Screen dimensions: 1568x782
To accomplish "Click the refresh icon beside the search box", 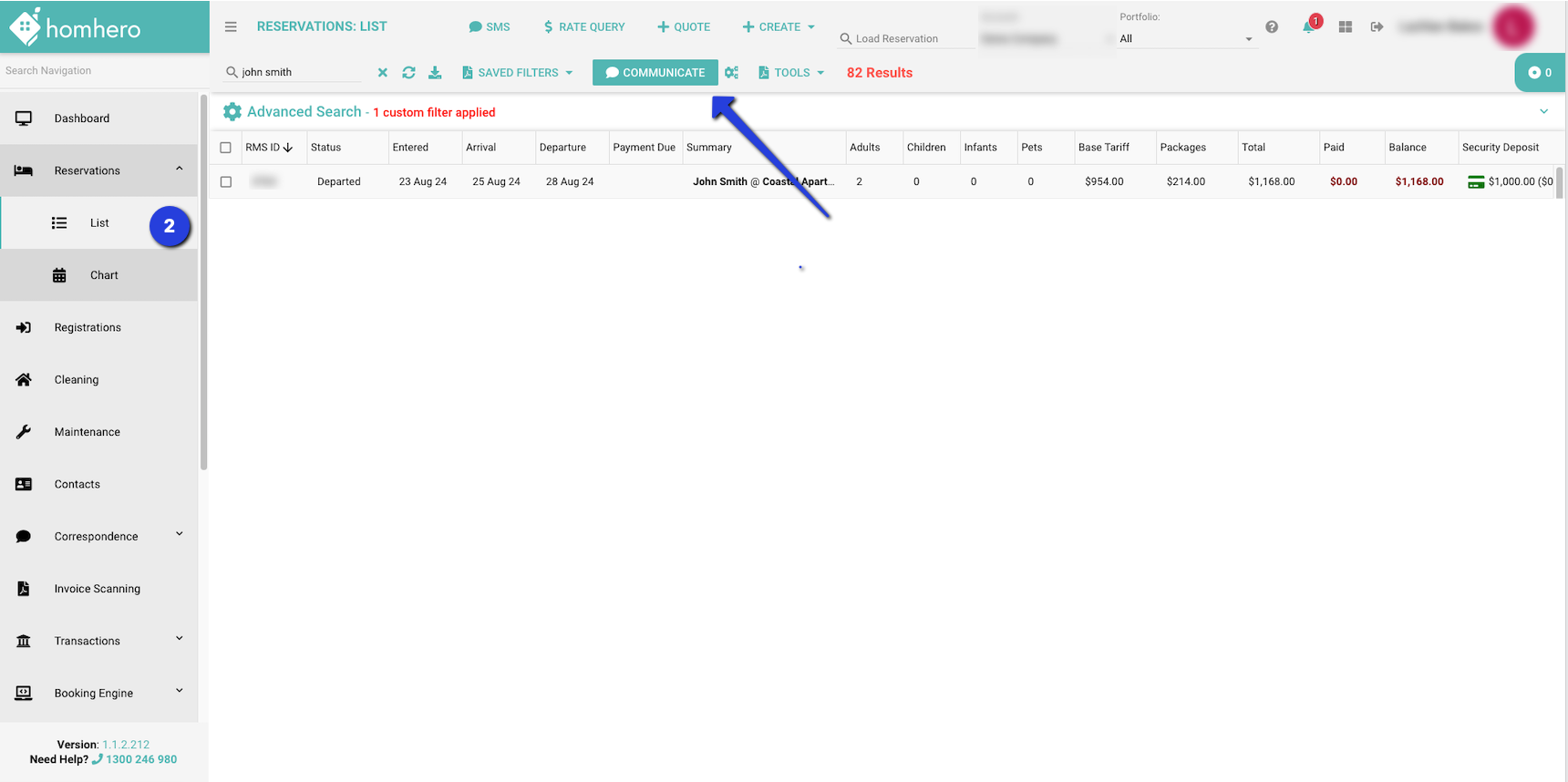I will (408, 73).
